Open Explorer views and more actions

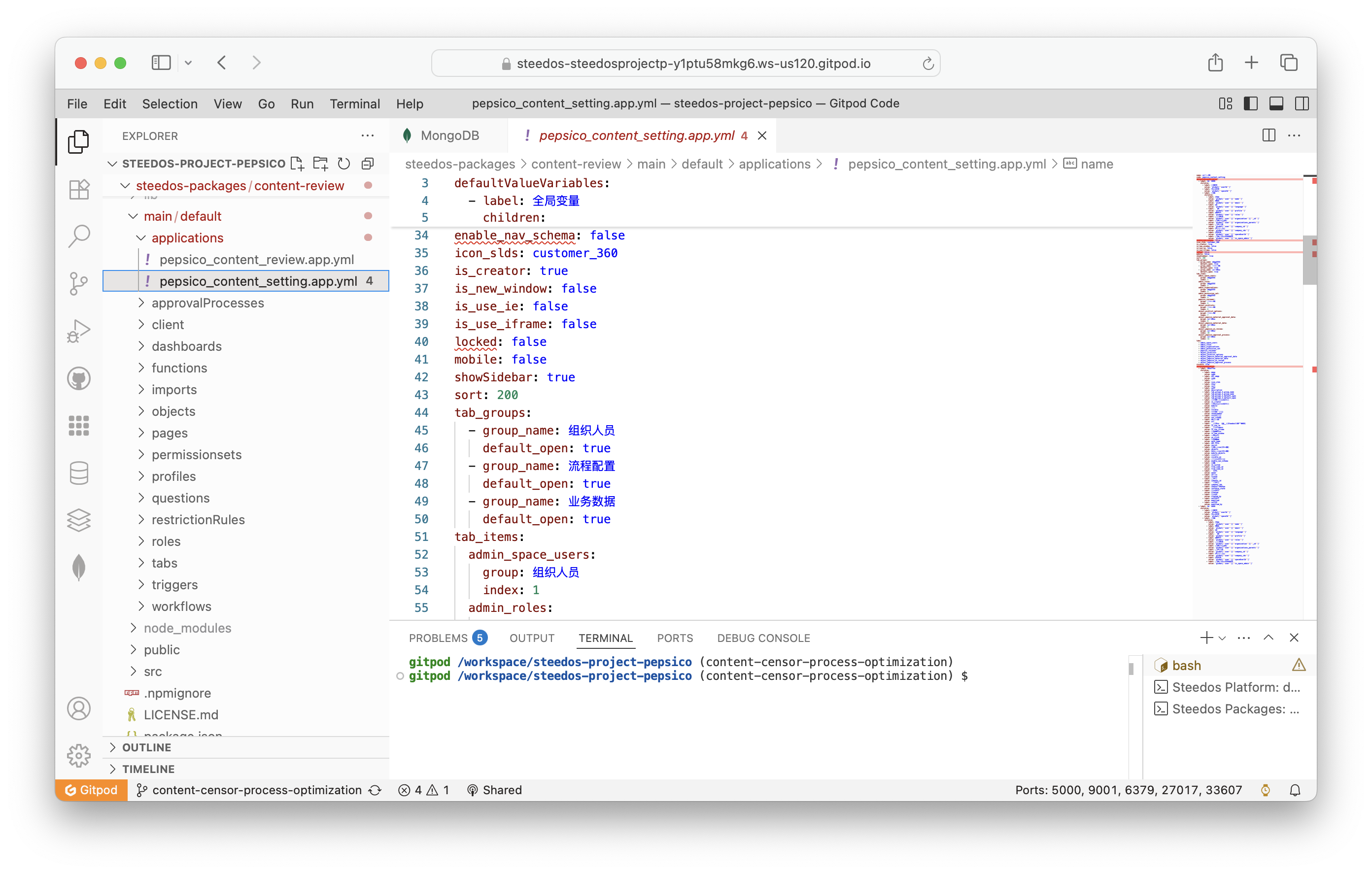pos(368,135)
